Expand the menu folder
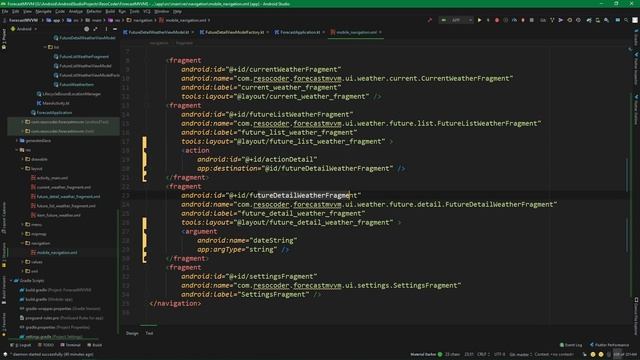The width and height of the screenshot is (640, 360). click(22, 224)
